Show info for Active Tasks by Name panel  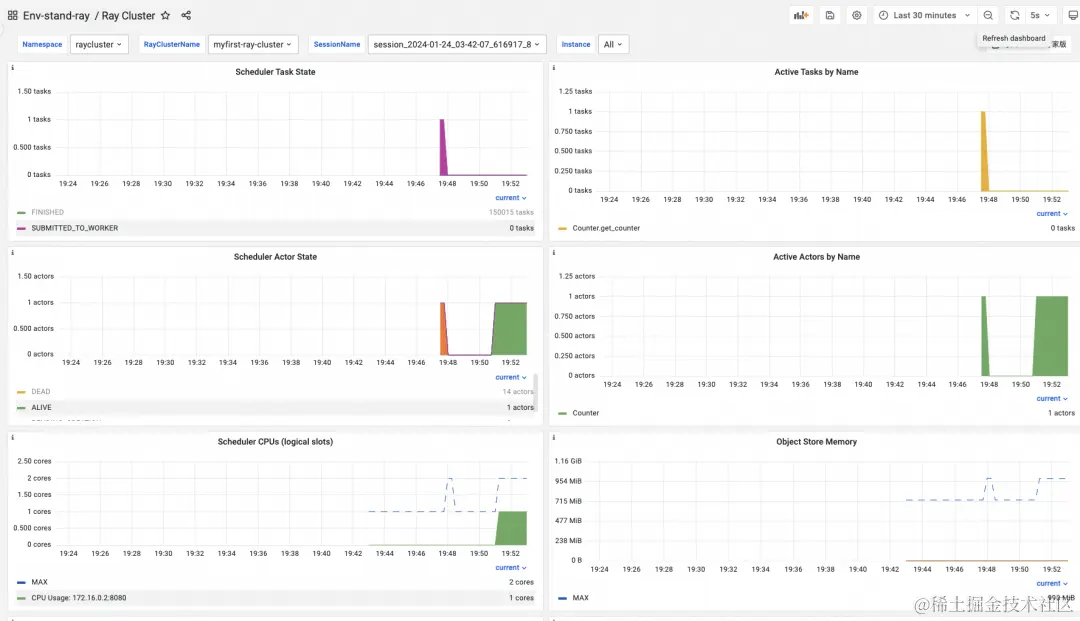click(554, 67)
